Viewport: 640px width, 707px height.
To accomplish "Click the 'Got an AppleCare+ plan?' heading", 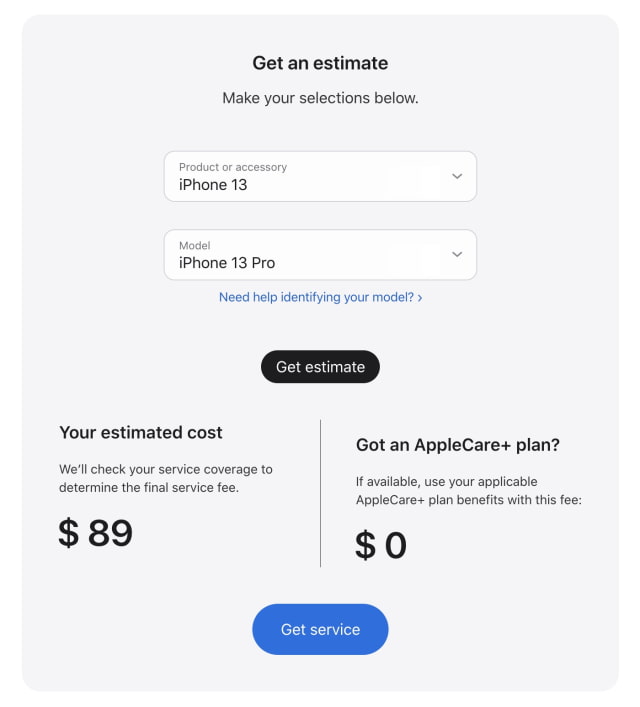I will (458, 445).
